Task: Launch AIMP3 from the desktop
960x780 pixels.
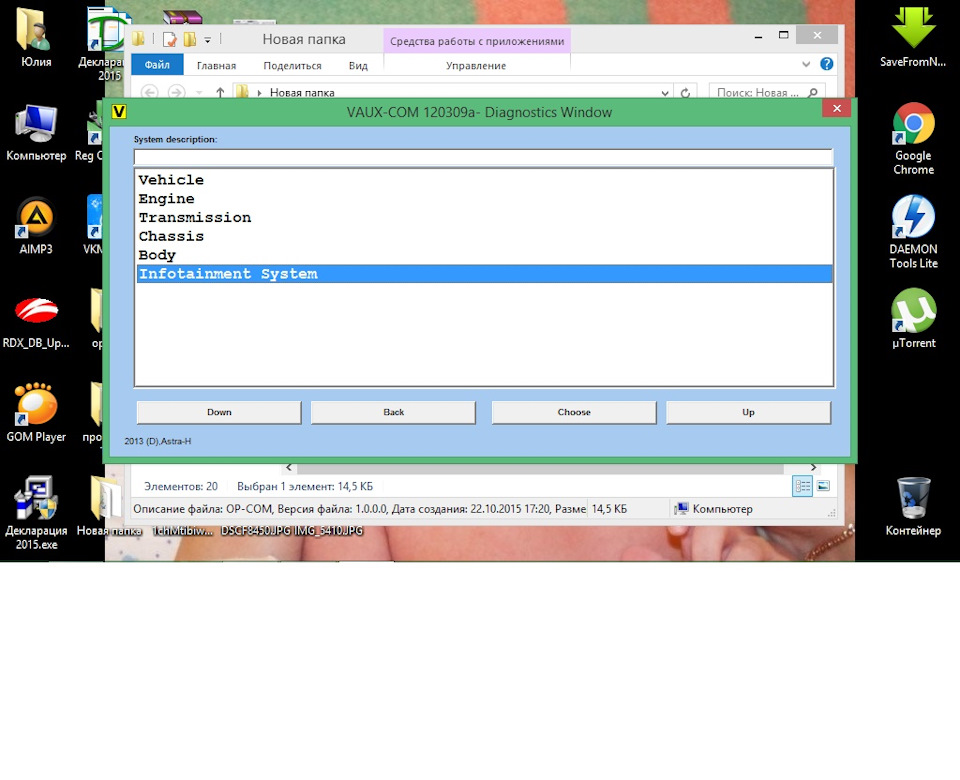Action: (x=36, y=226)
